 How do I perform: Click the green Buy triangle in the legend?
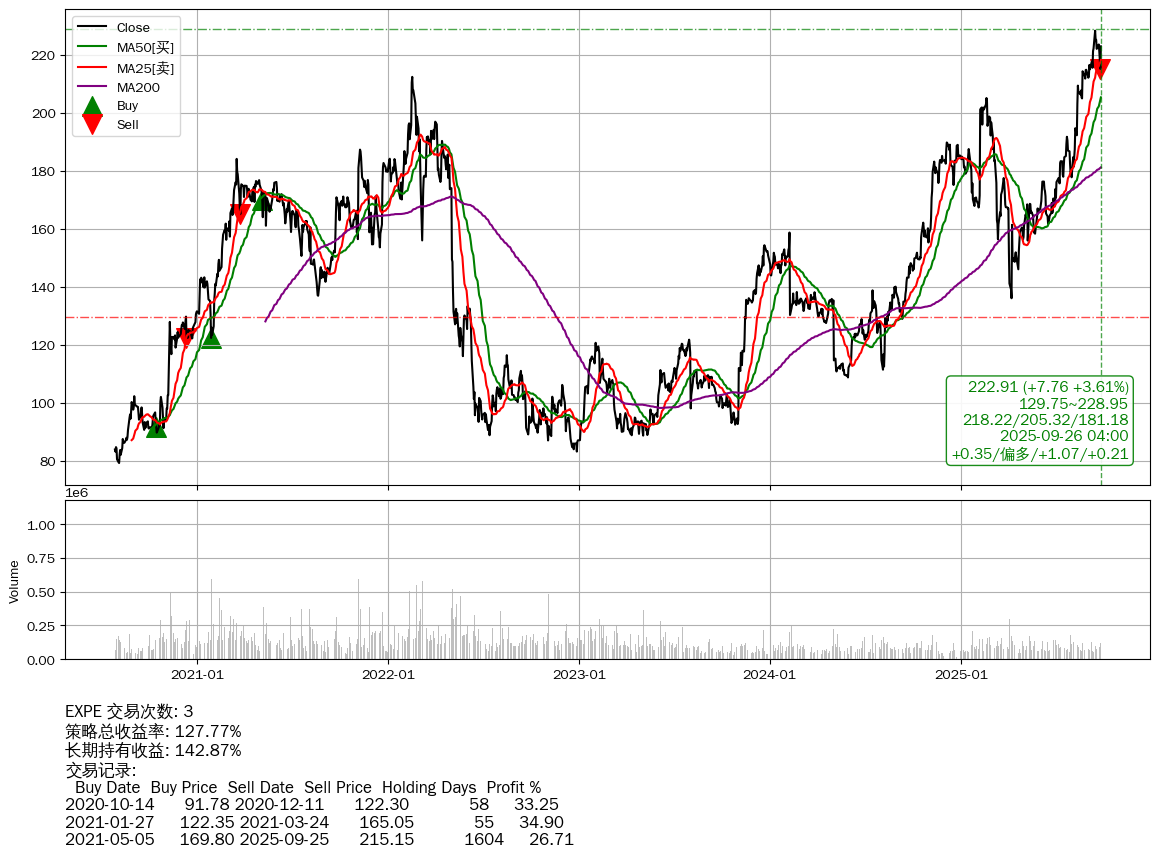pyautogui.click(x=92, y=106)
